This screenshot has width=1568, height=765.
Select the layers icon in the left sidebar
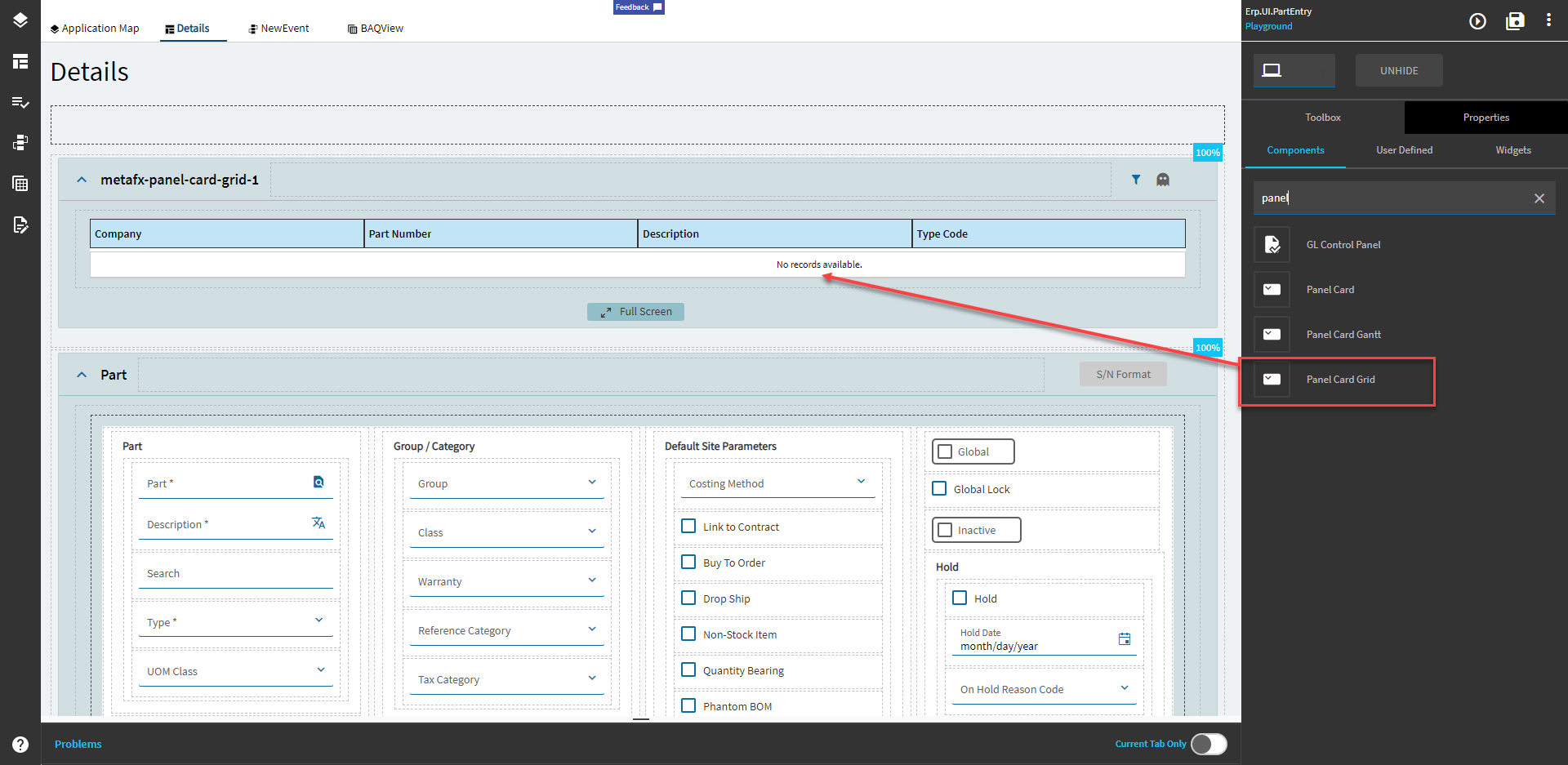pyautogui.click(x=20, y=20)
